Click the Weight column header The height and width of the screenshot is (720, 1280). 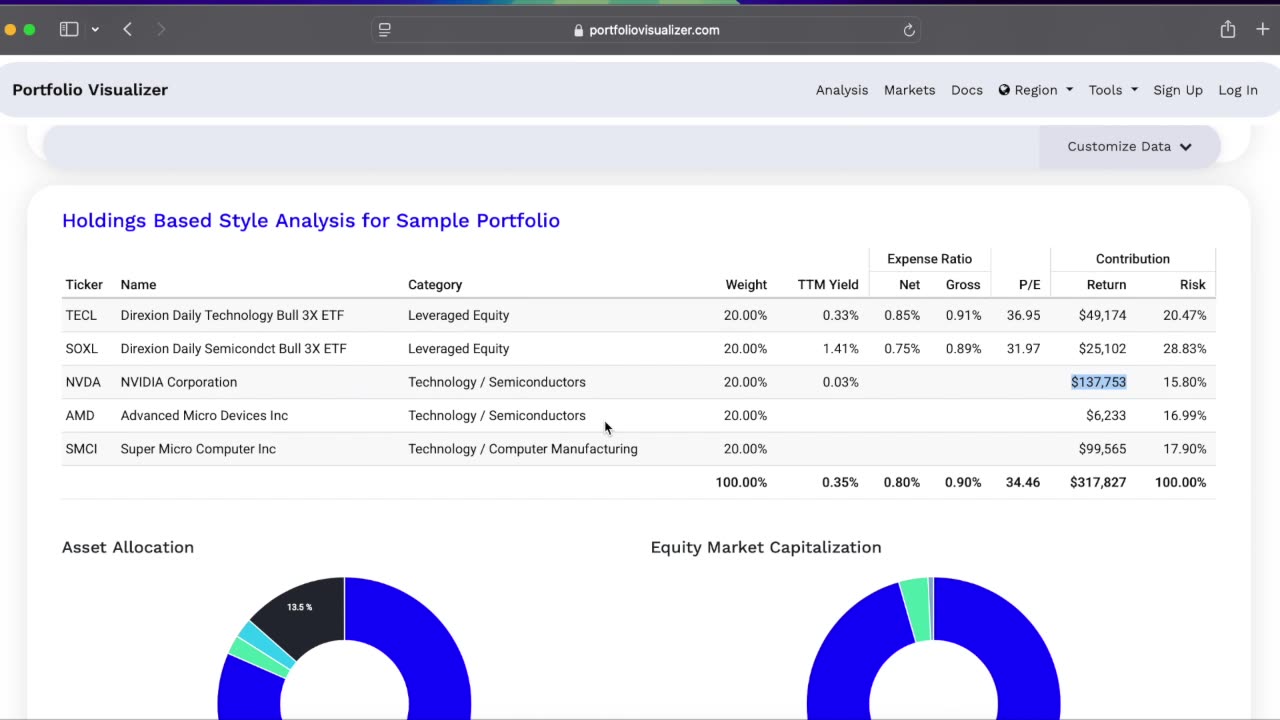click(x=746, y=285)
